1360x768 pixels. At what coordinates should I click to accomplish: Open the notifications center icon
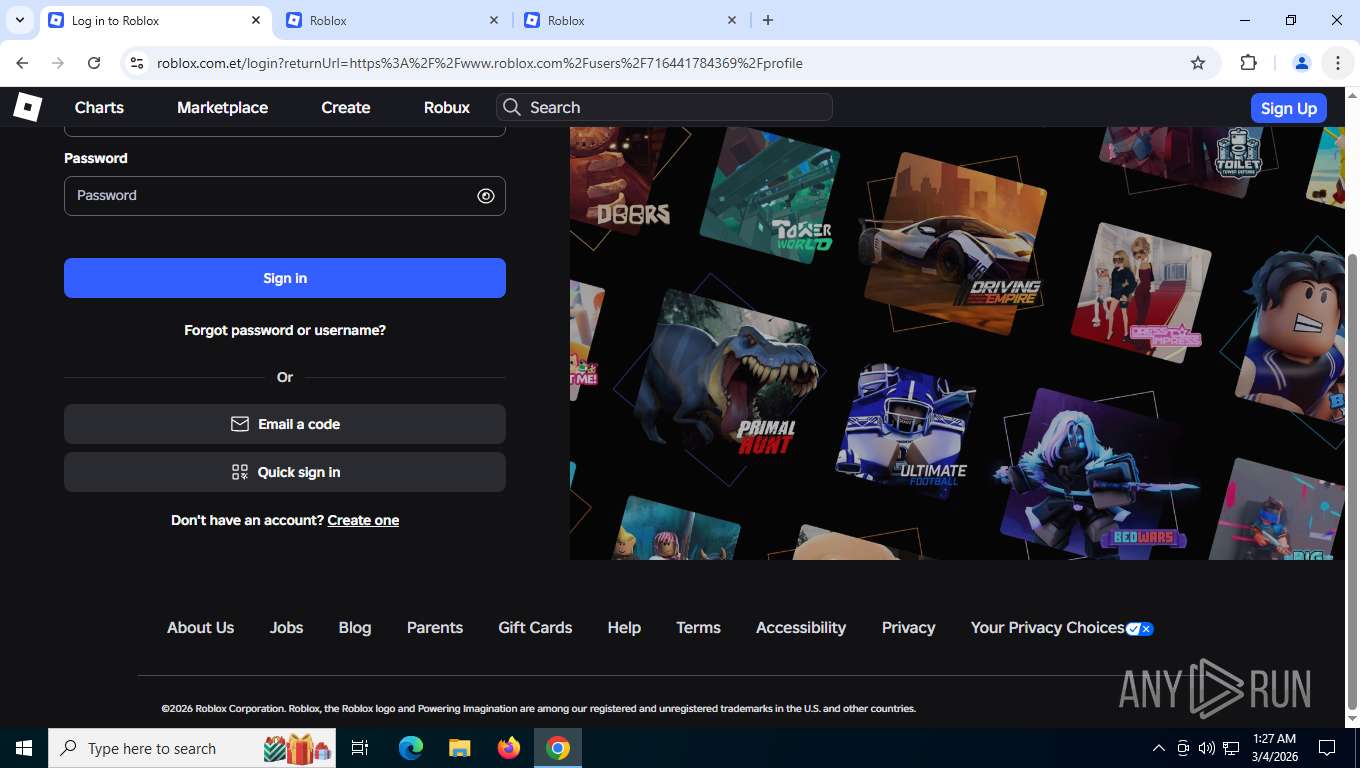point(1327,748)
